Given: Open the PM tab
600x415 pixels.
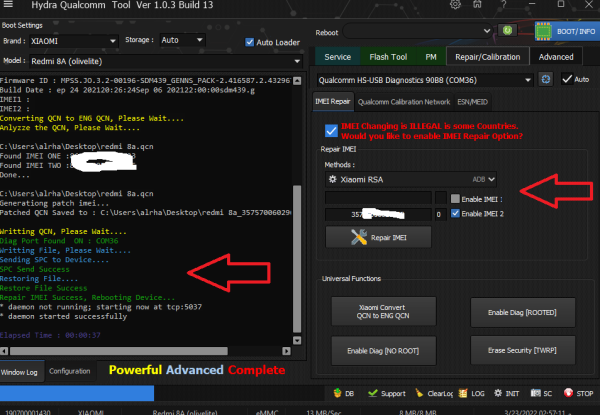Looking at the screenshot, I should (x=431, y=57).
